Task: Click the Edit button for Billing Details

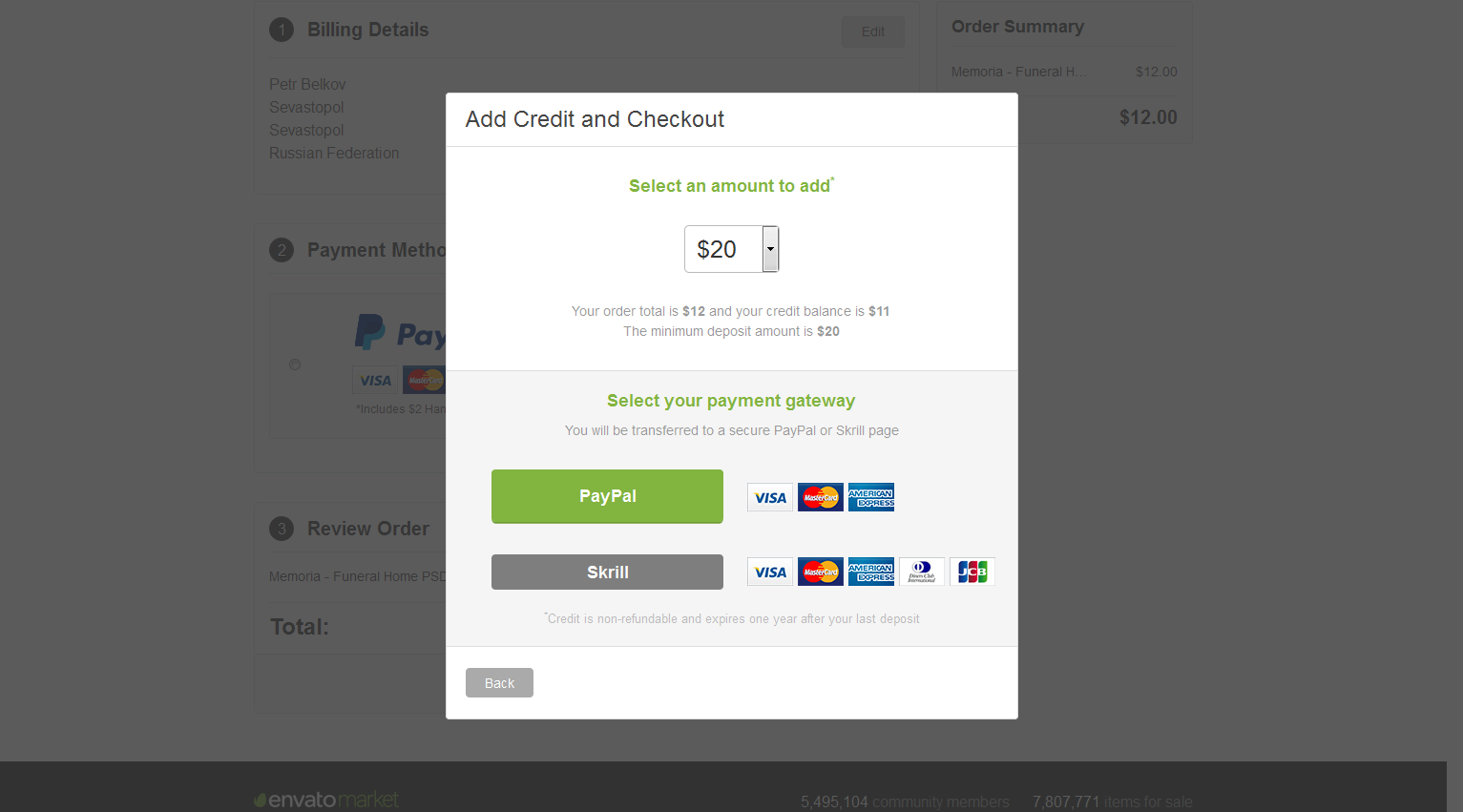Action: 872,31
